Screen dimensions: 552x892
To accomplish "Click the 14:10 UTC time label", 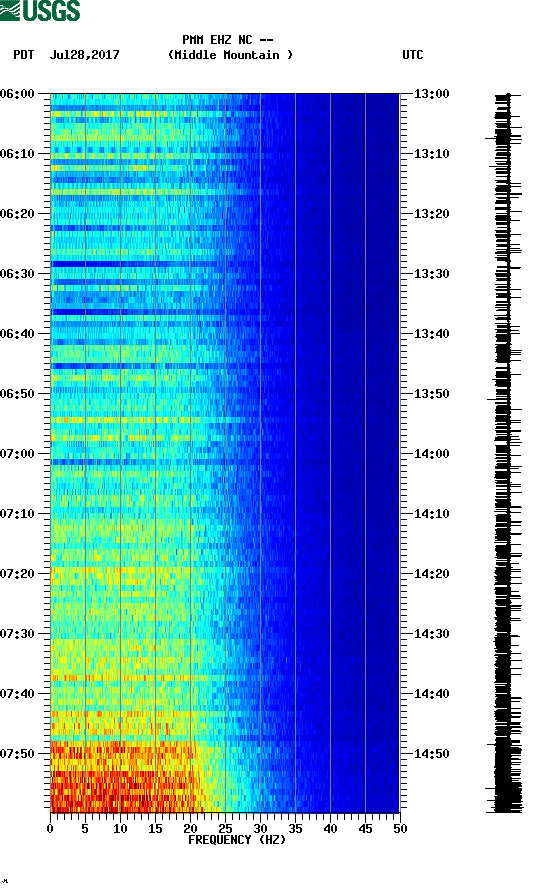I will pos(431,514).
